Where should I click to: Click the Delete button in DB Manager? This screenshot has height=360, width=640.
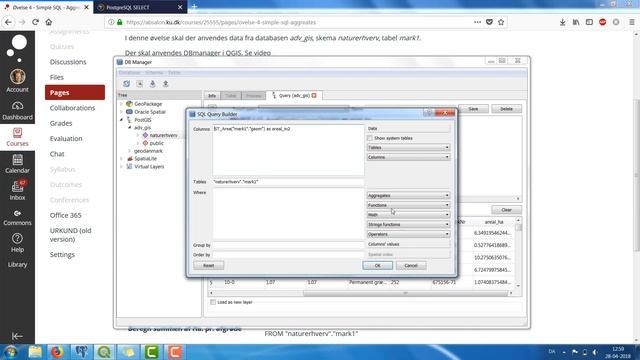(506, 109)
